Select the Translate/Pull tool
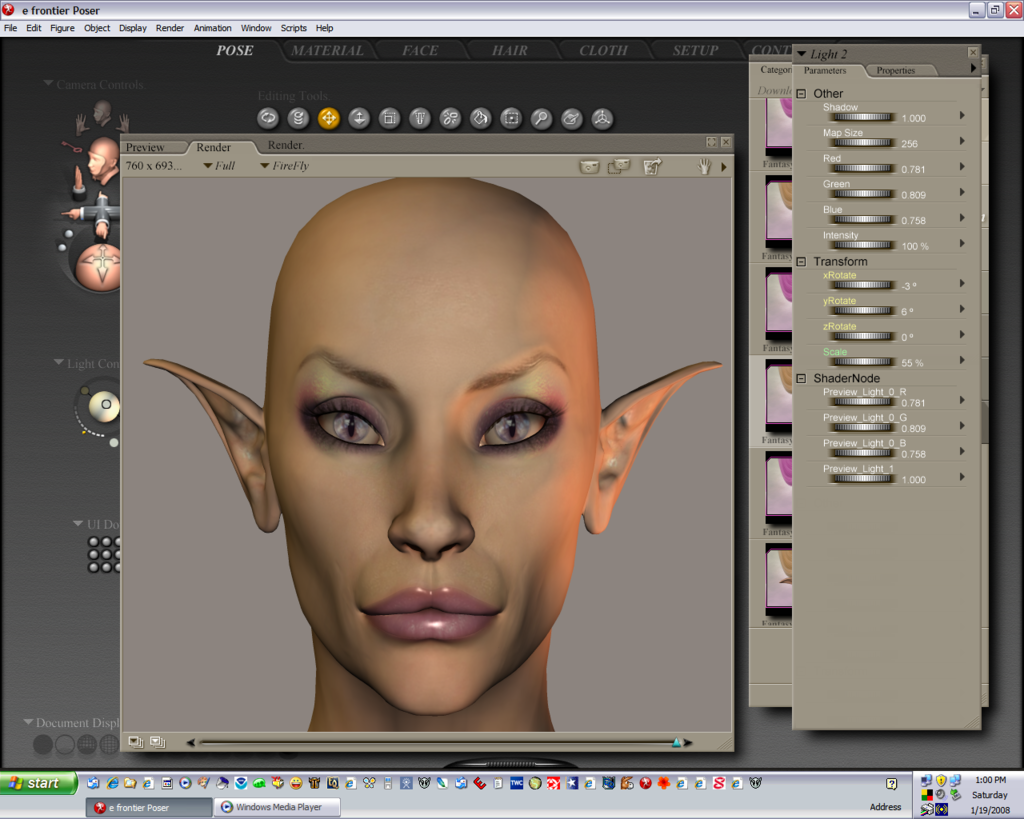This screenshot has width=1024, height=819. 329,119
